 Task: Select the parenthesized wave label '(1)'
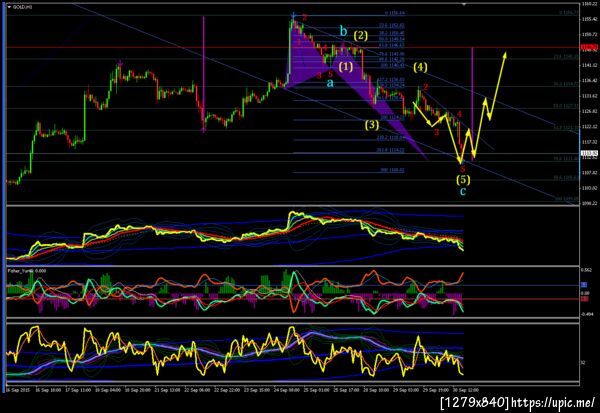pyautogui.click(x=346, y=67)
